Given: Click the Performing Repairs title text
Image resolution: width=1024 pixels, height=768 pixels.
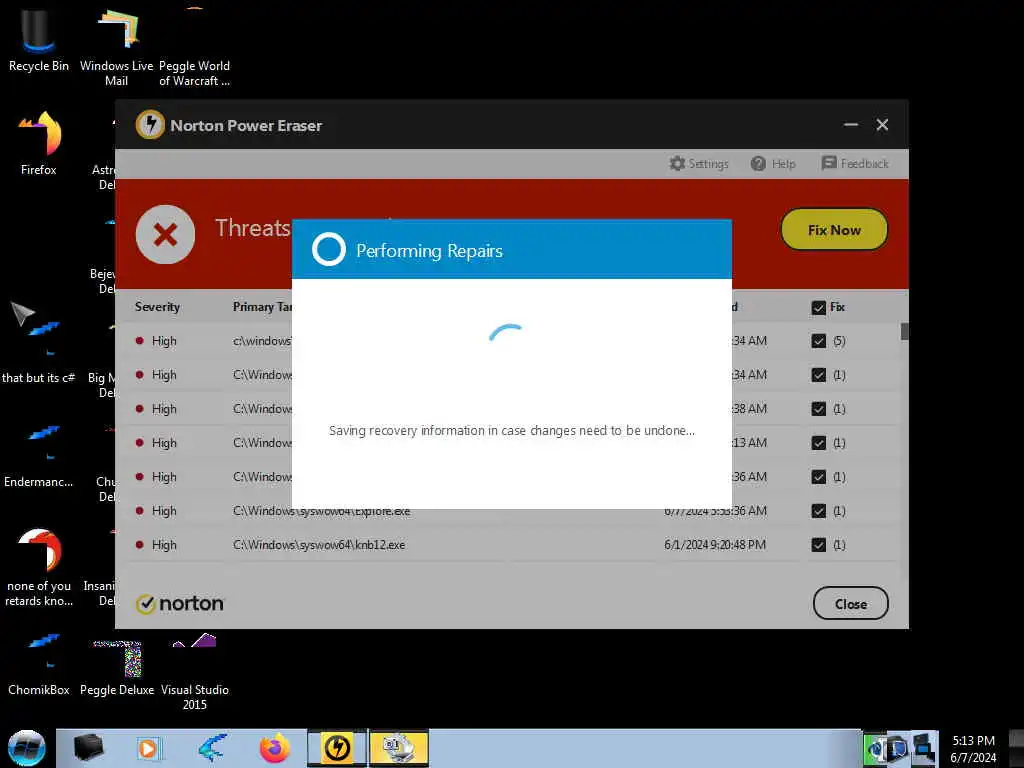Looking at the screenshot, I should click(429, 251).
